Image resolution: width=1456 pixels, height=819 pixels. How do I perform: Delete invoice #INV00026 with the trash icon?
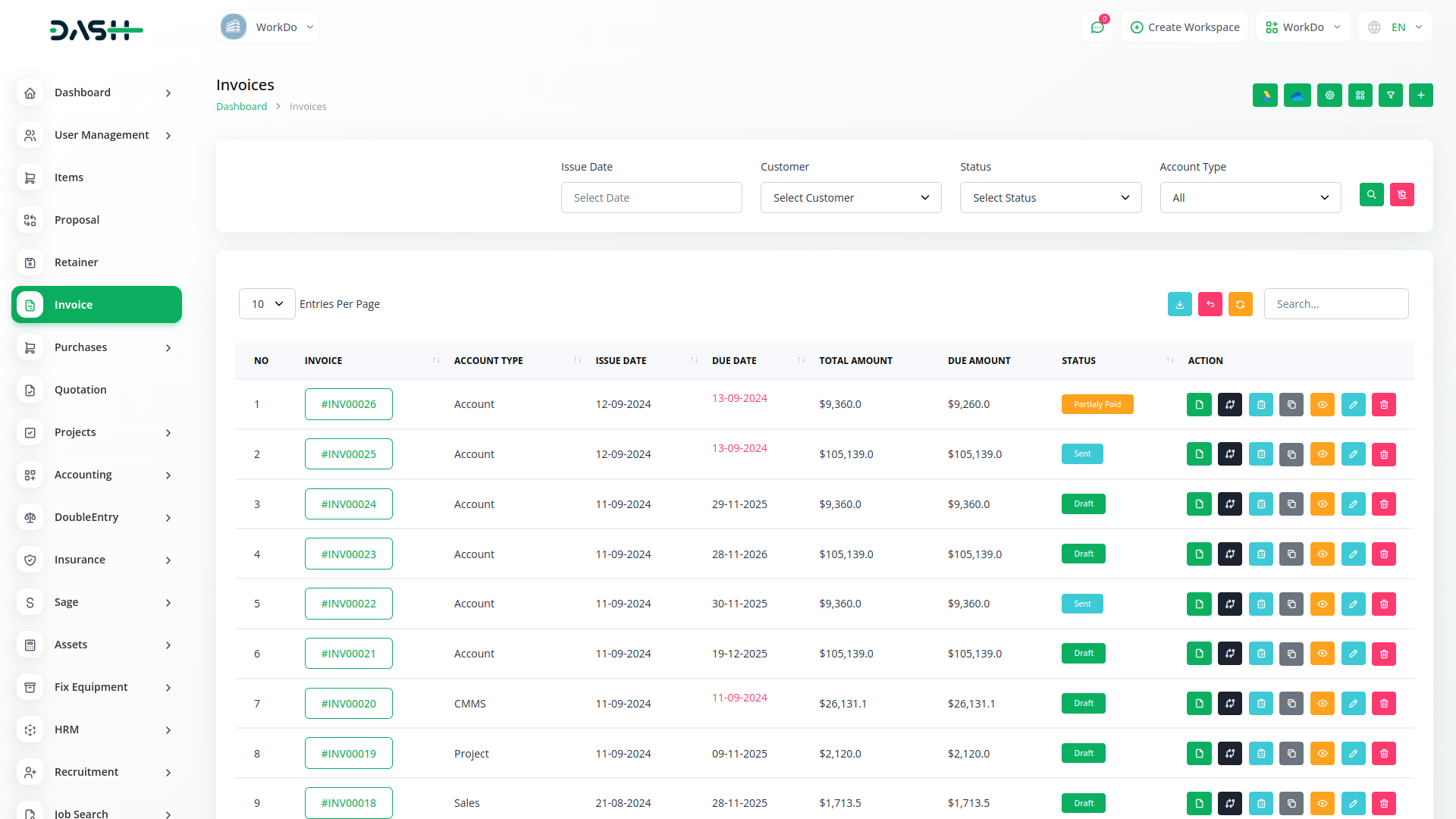coord(1383,404)
